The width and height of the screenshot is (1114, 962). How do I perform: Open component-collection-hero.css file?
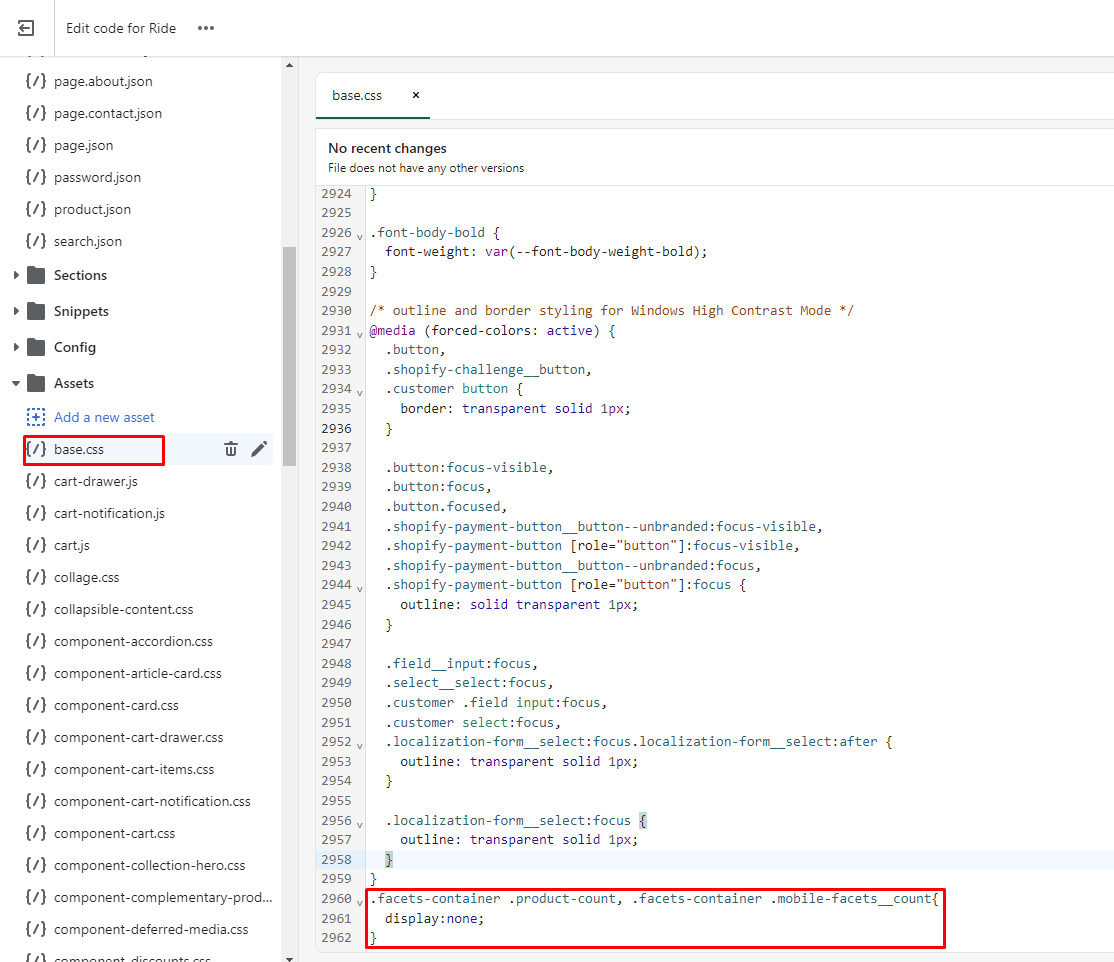(x=149, y=865)
